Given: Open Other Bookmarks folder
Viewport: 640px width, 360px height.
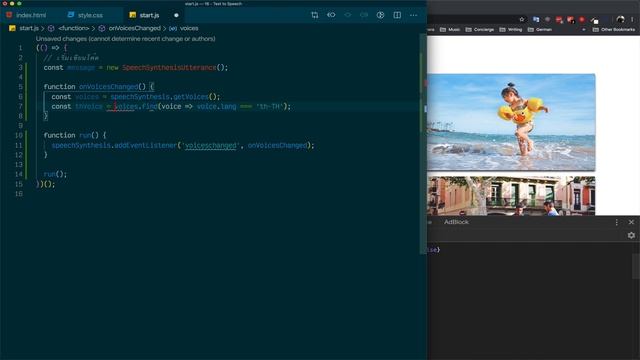Looking at the screenshot, I should pyautogui.click(x=614, y=29).
